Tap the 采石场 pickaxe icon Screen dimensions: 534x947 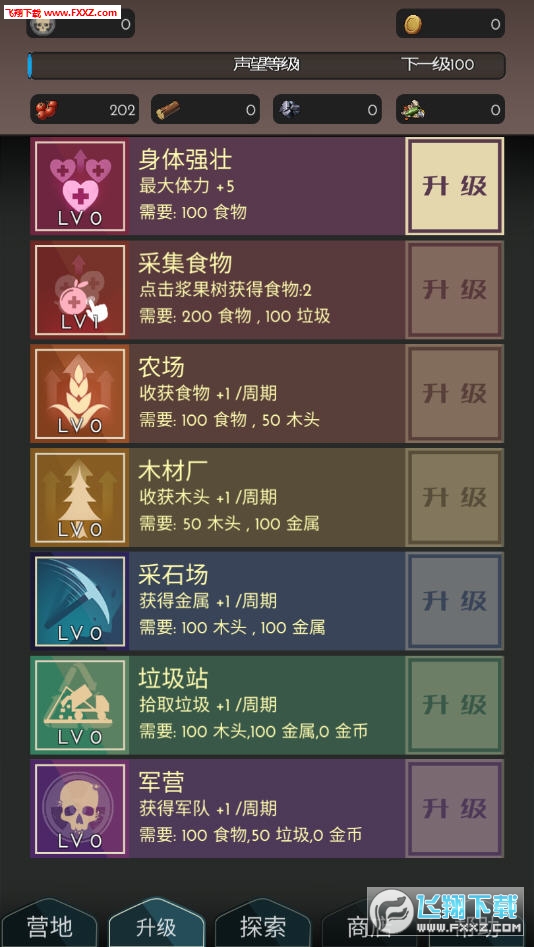pyautogui.click(x=80, y=601)
